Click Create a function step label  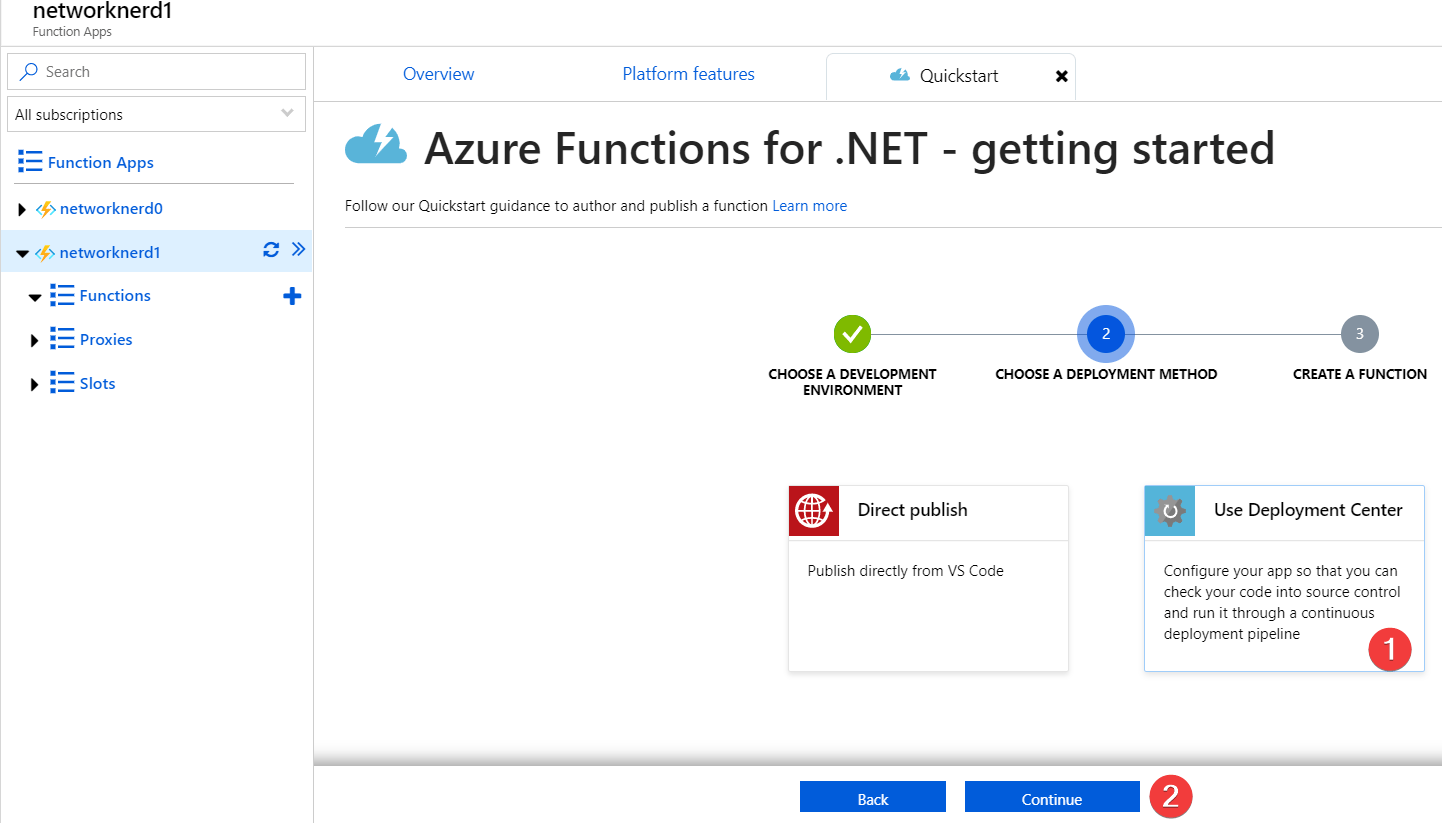click(1360, 374)
